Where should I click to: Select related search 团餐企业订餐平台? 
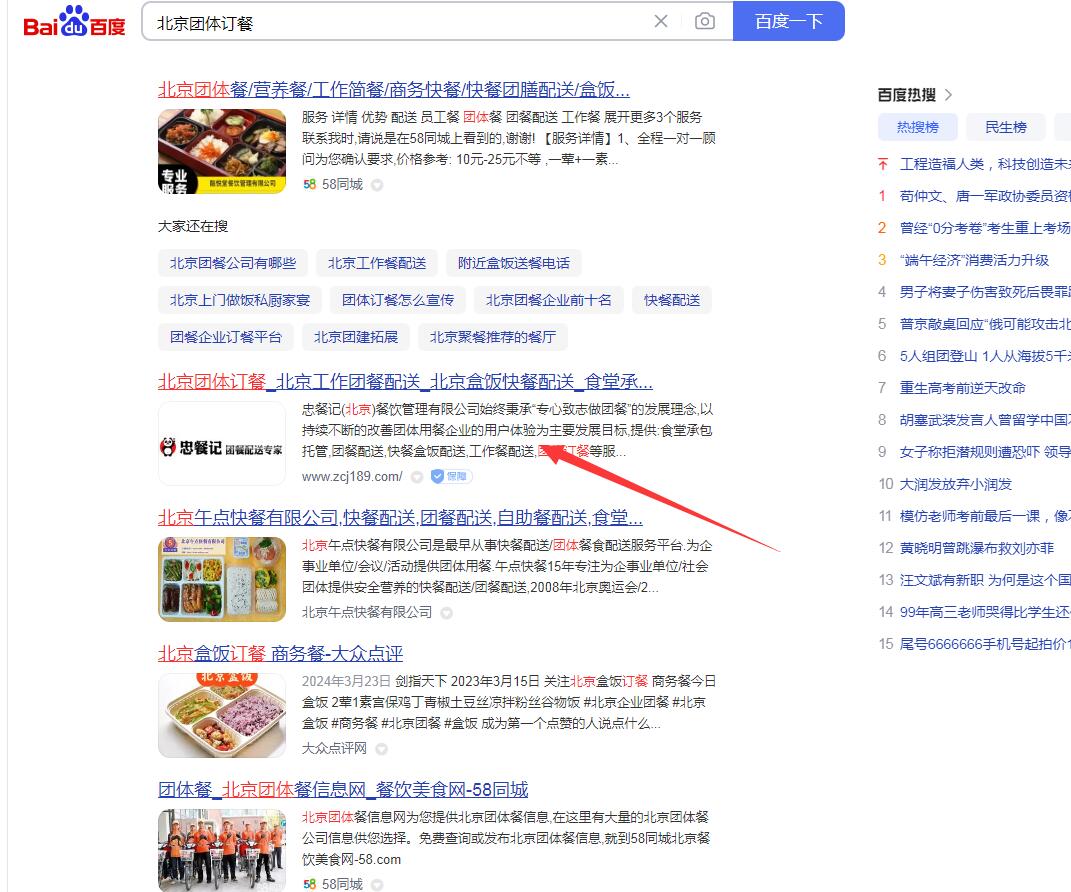coord(226,337)
